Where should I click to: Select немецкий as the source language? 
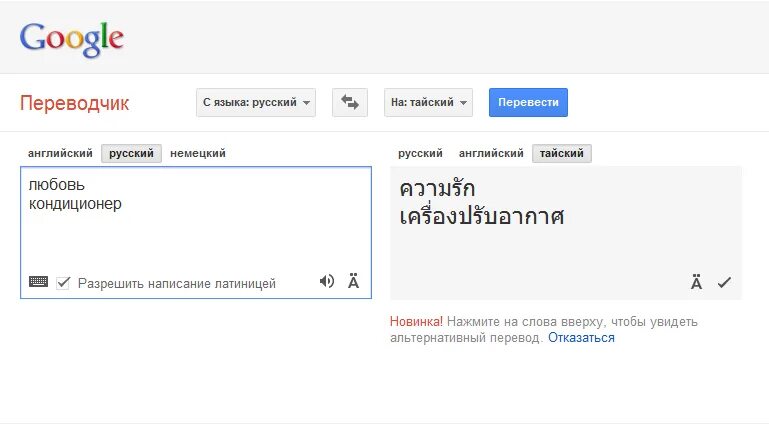197,153
